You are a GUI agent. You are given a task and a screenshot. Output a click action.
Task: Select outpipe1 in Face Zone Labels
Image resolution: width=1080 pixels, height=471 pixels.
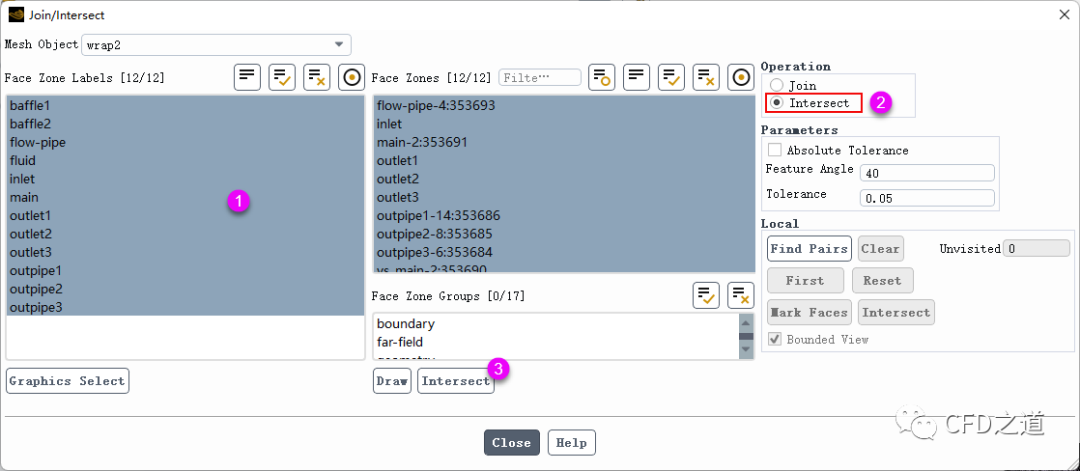(185, 271)
